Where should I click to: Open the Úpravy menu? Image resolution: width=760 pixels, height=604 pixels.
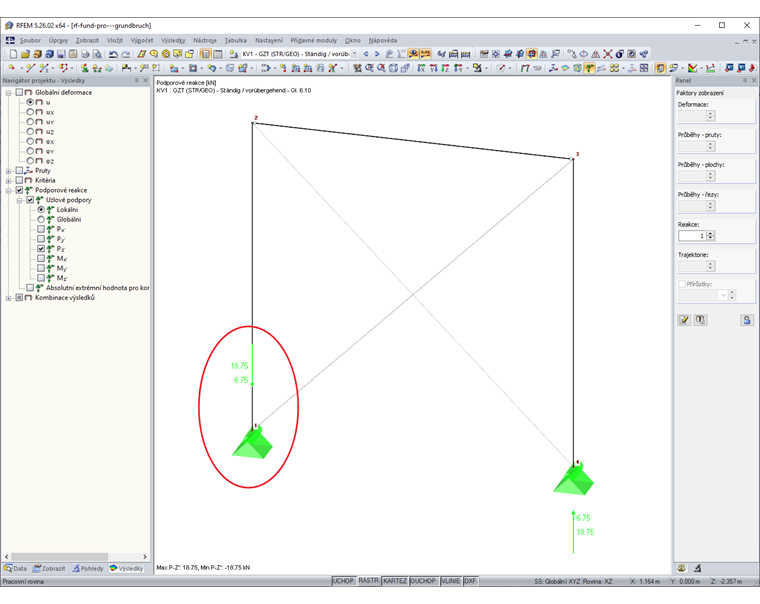[x=58, y=40]
